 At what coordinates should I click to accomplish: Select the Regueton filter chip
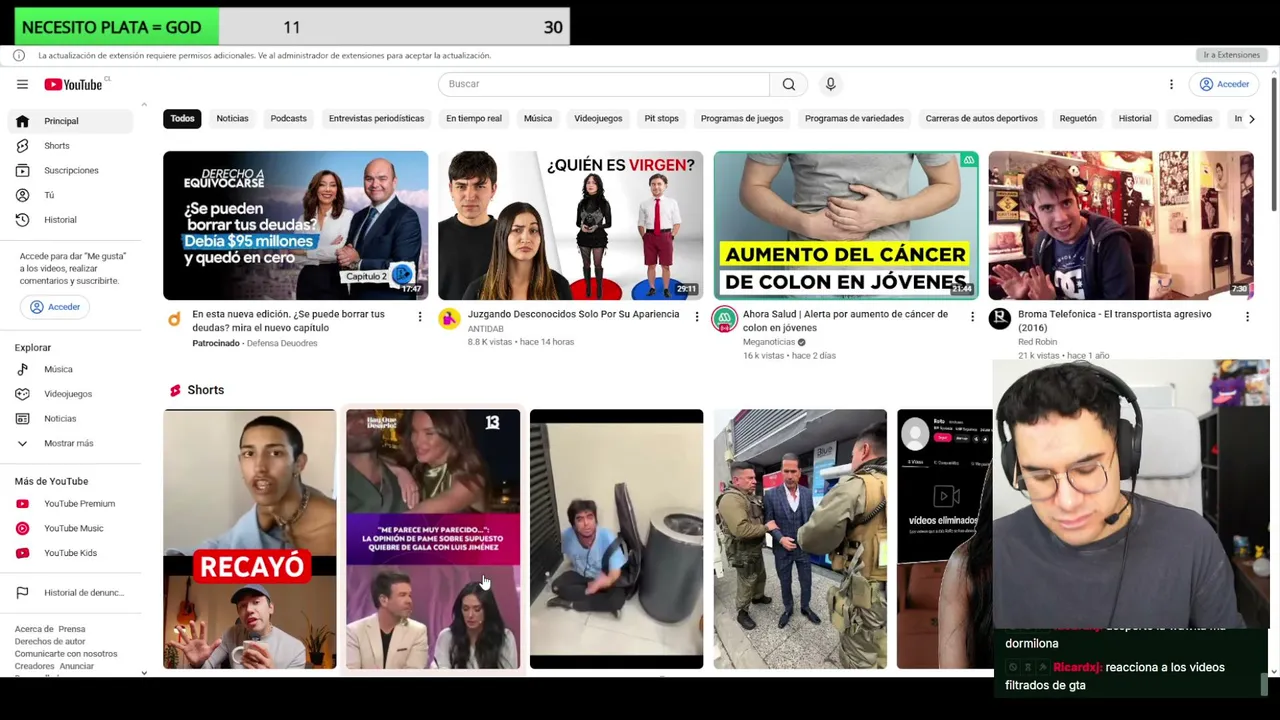pos(1078,119)
